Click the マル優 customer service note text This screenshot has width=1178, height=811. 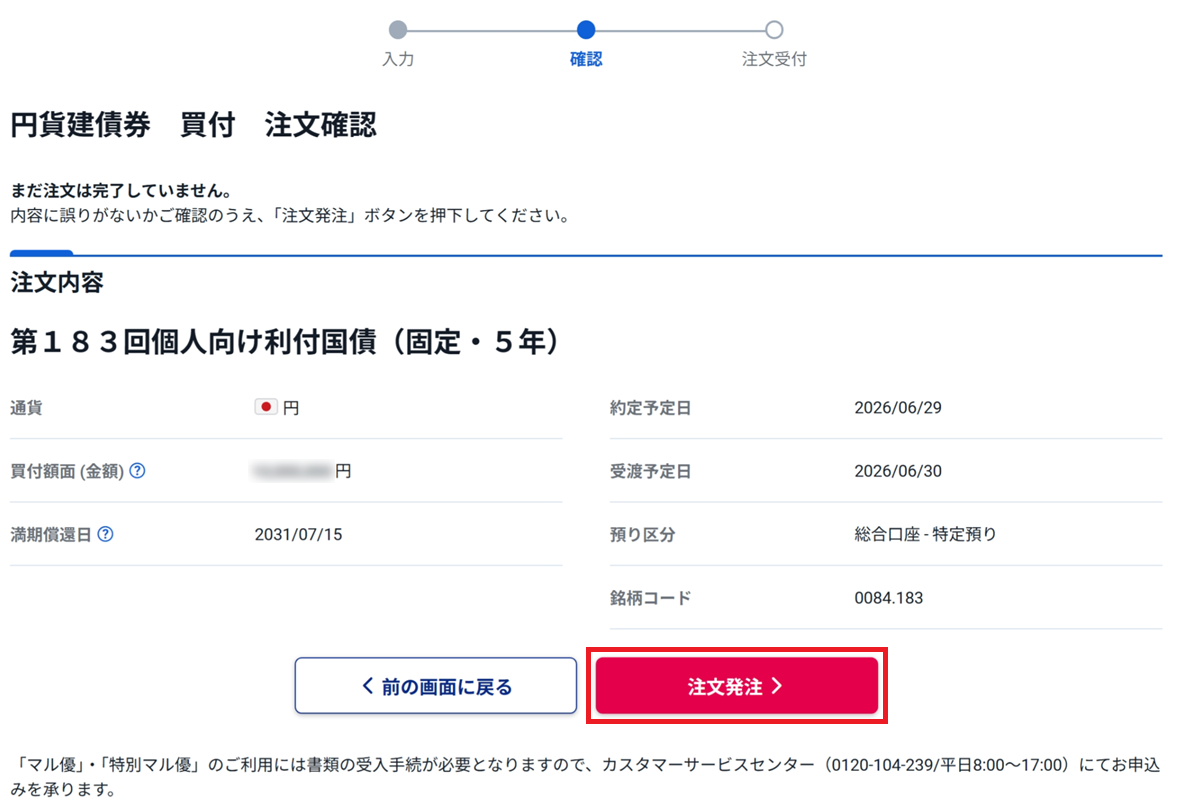pyautogui.click(x=586, y=776)
